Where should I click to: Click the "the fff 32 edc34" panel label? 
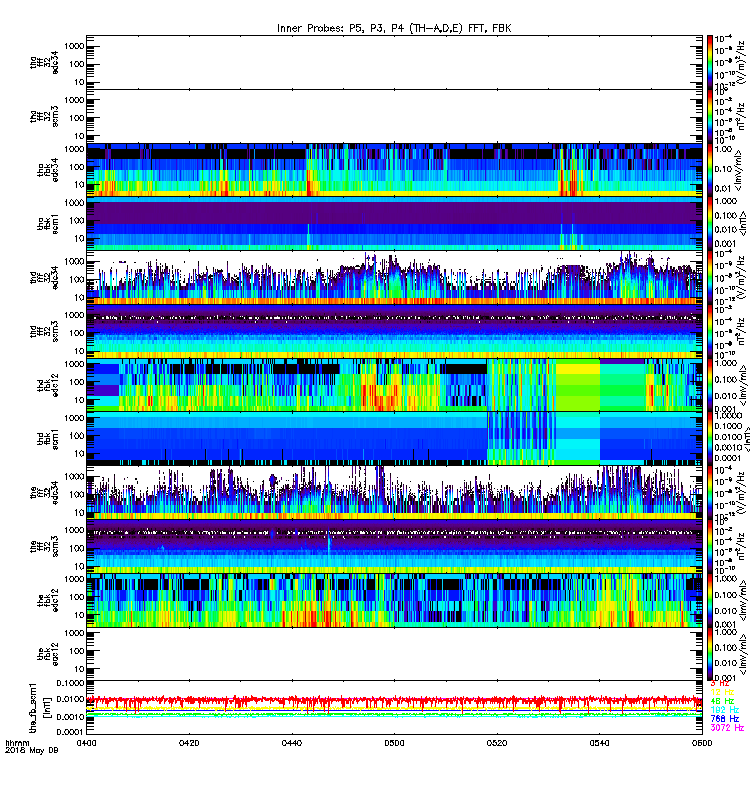pos(44,492)
